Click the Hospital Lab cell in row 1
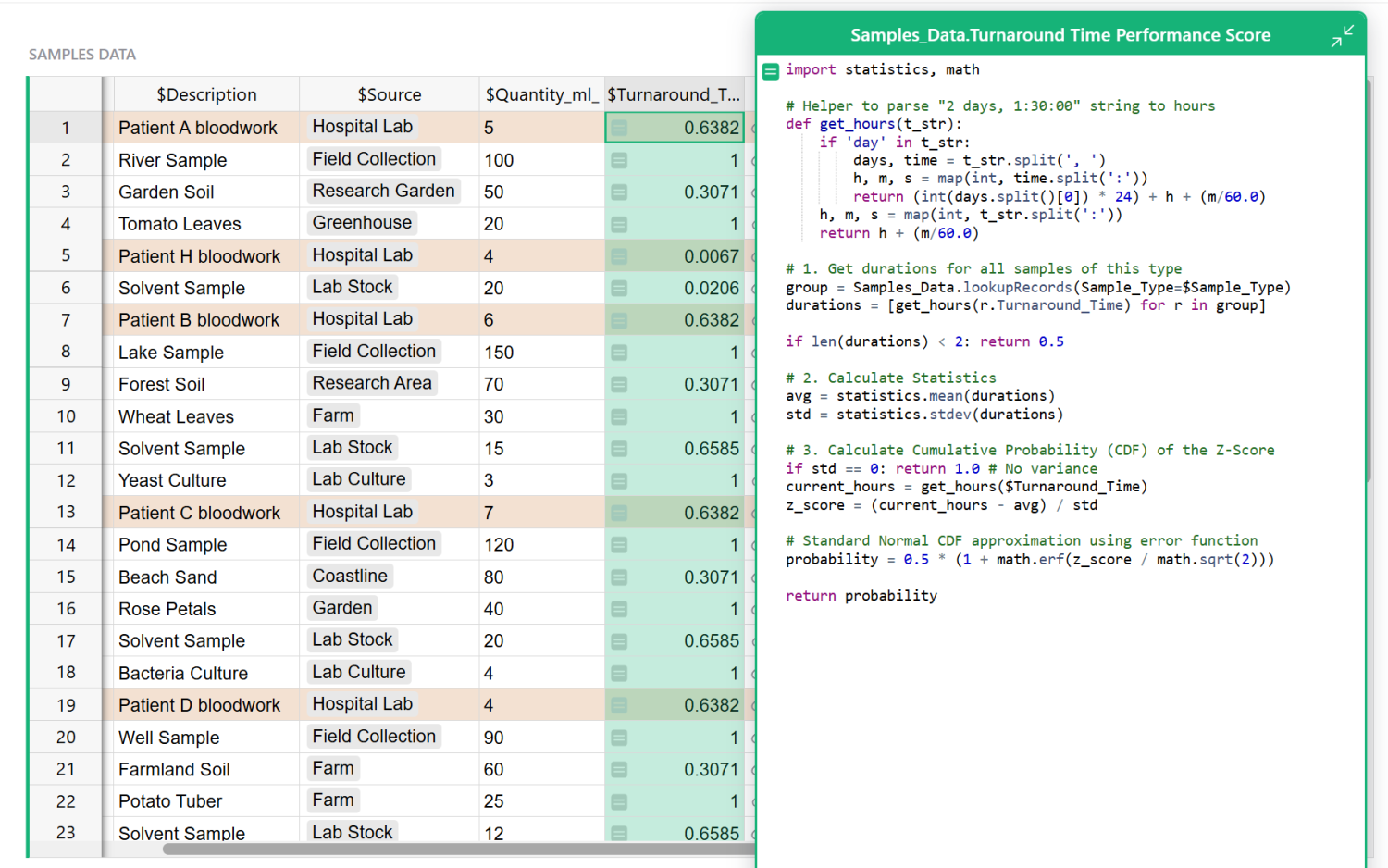Image resolution: width=1388 pixels, height=868 pixels. (x=362, y=126)
